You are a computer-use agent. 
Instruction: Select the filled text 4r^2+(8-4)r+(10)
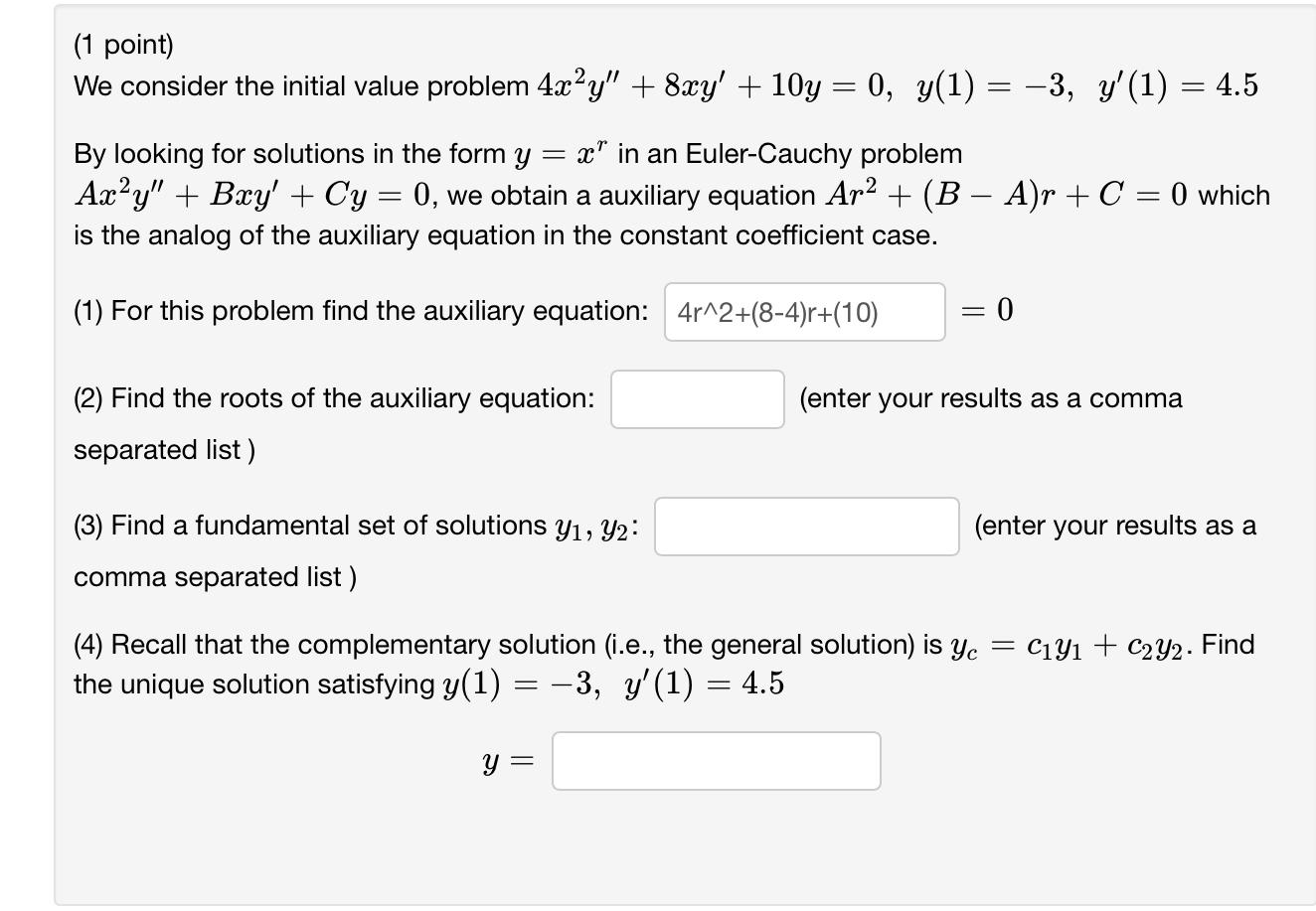click(x=775, y=313)
